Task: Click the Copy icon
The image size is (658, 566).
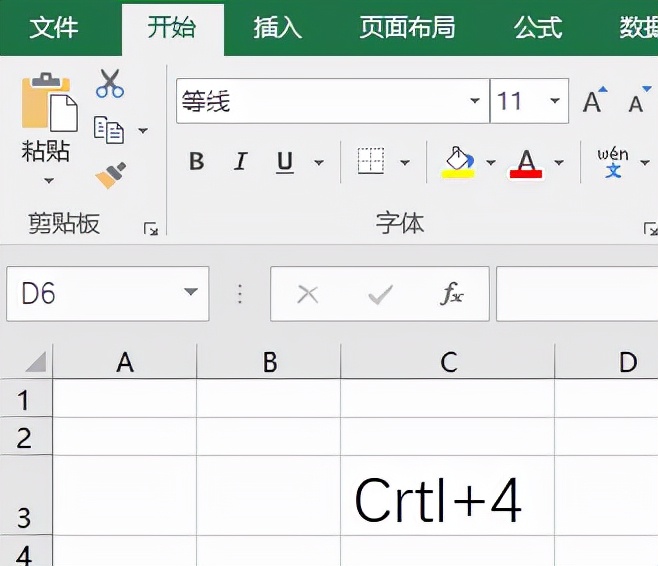Action: [109, 130]
